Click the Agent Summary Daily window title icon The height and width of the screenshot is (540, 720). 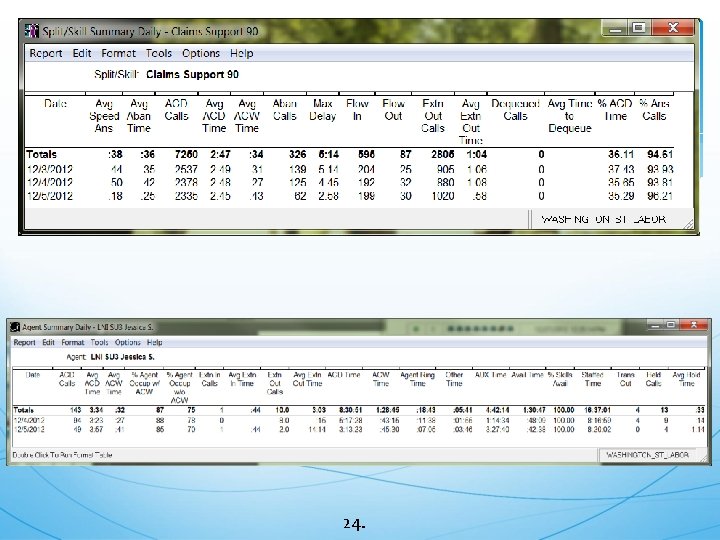click(15, 327)
